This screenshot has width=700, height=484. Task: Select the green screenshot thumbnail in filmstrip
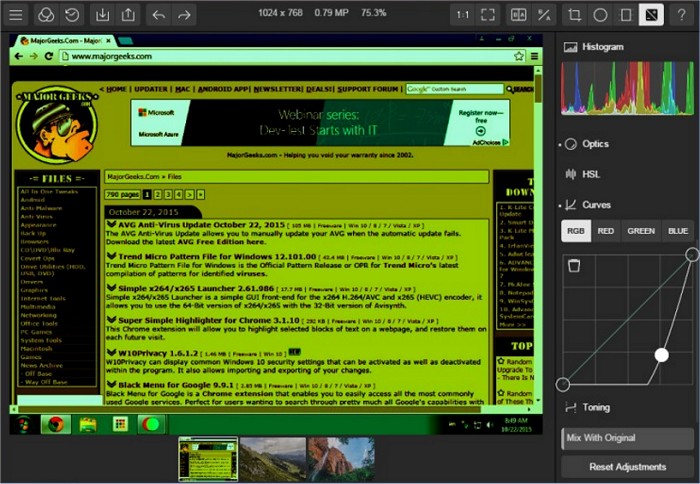pos(208,459)
